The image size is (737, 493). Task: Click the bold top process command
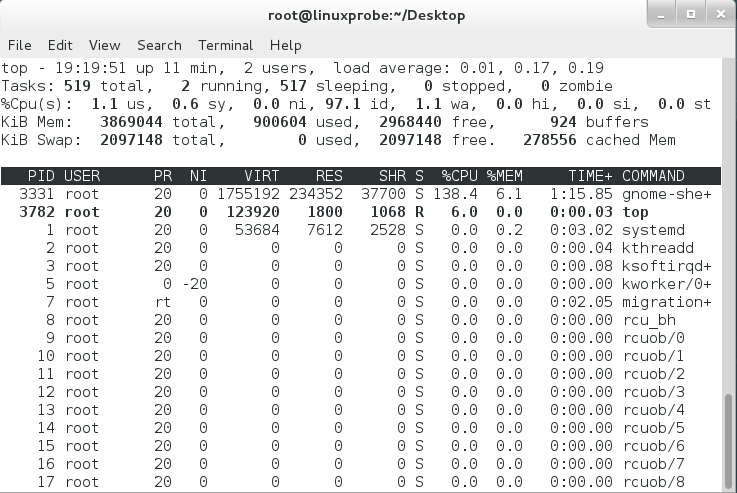tap(635, 212)
